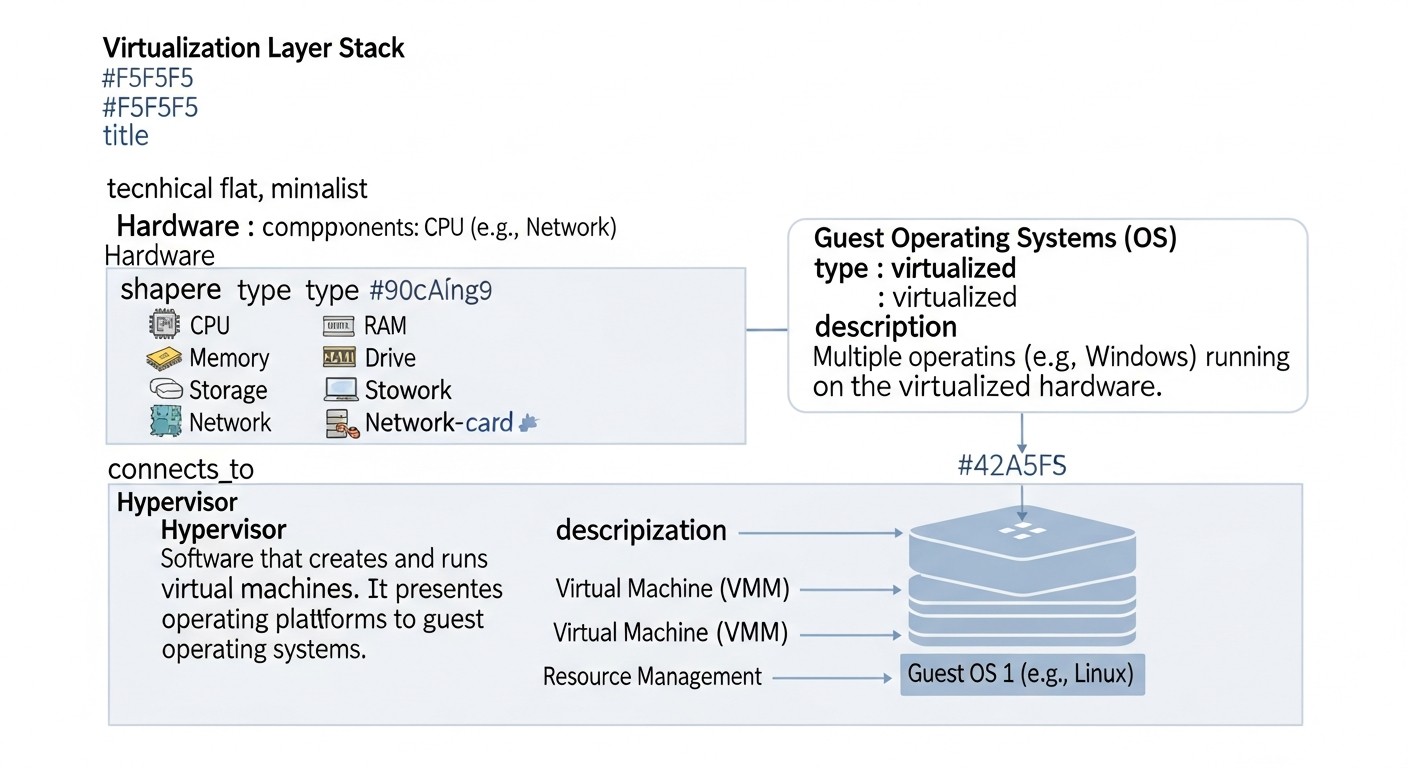1408x768 pixels.
Task: Select the Virtualization Layer Stack title
Action: pos(252,47)
